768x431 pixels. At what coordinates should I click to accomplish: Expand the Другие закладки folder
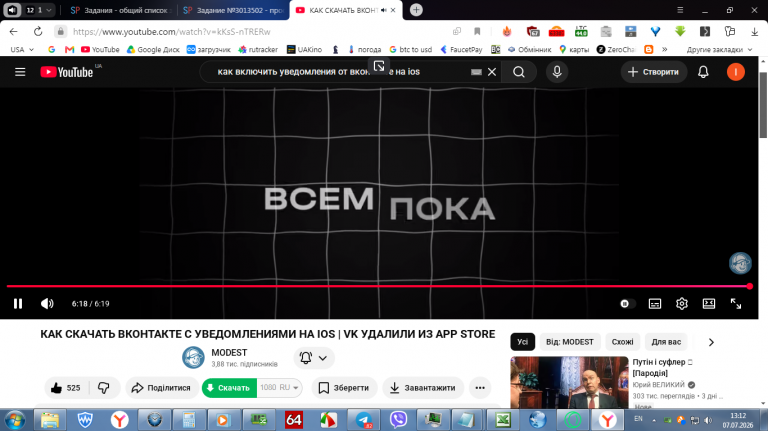pos(720,49)
